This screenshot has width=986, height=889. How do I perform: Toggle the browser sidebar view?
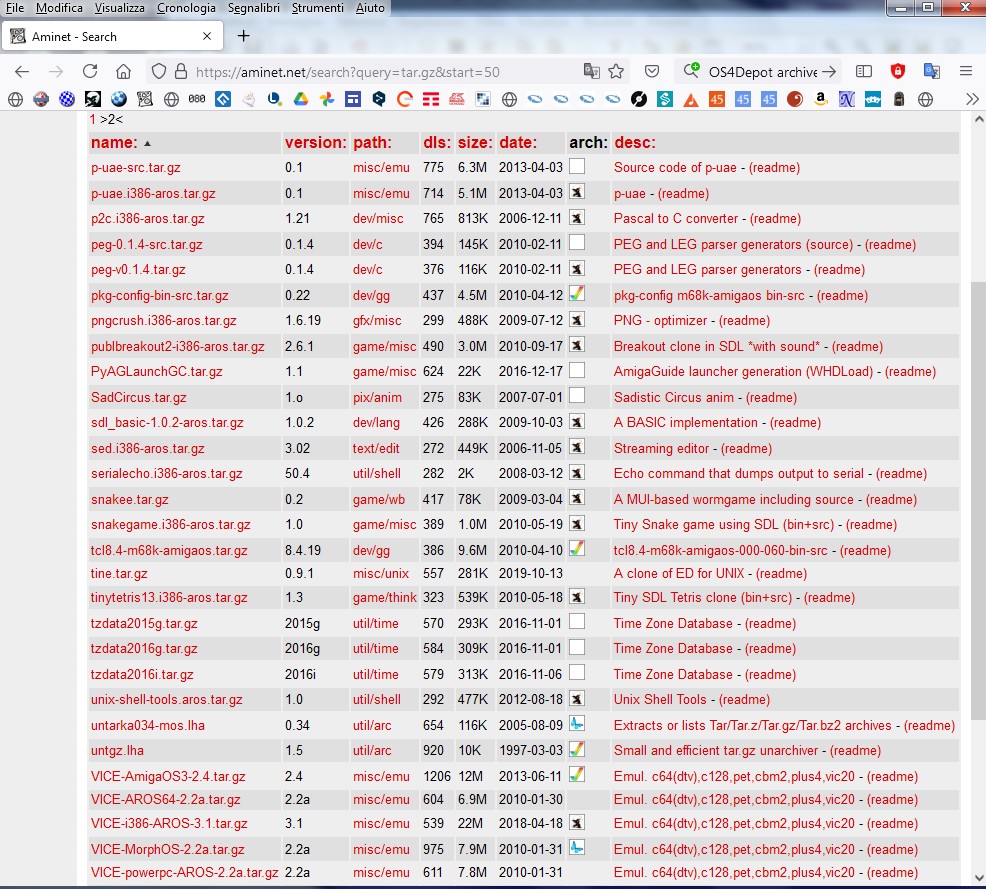pyautogui.click(x=864, y=72)
